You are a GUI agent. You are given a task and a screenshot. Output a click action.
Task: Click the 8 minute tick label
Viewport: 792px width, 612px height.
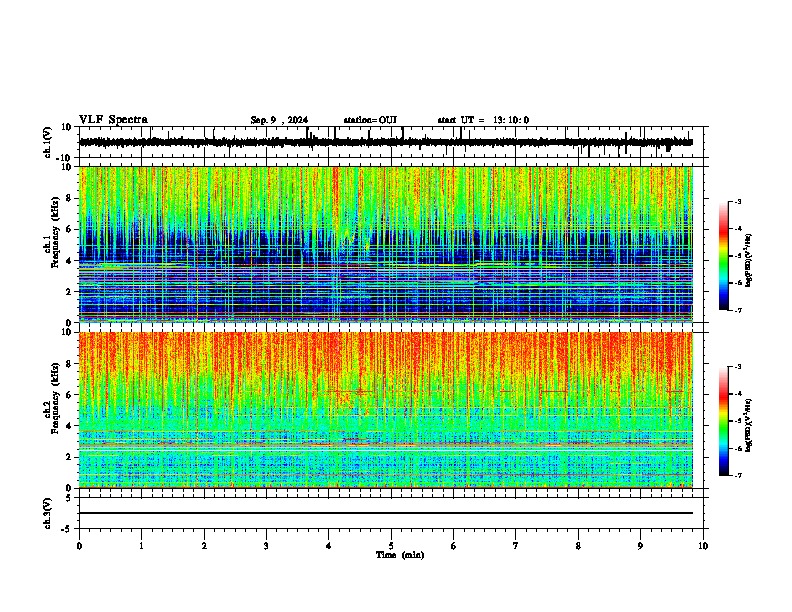[x=578, y=546]
